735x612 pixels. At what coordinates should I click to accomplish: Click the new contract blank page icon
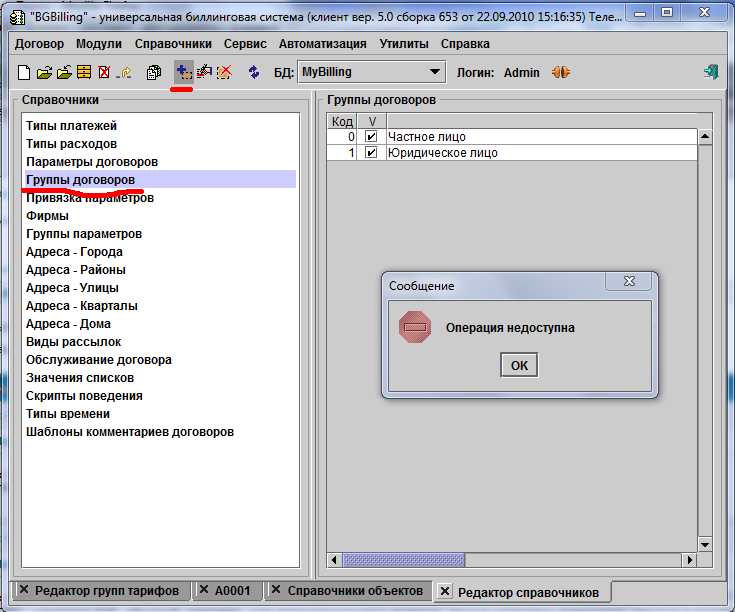pyautogui.click(x=24, y=72)
